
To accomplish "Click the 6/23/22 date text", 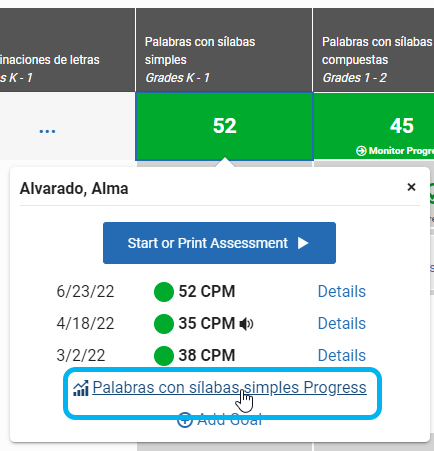I will pos(85,291).
